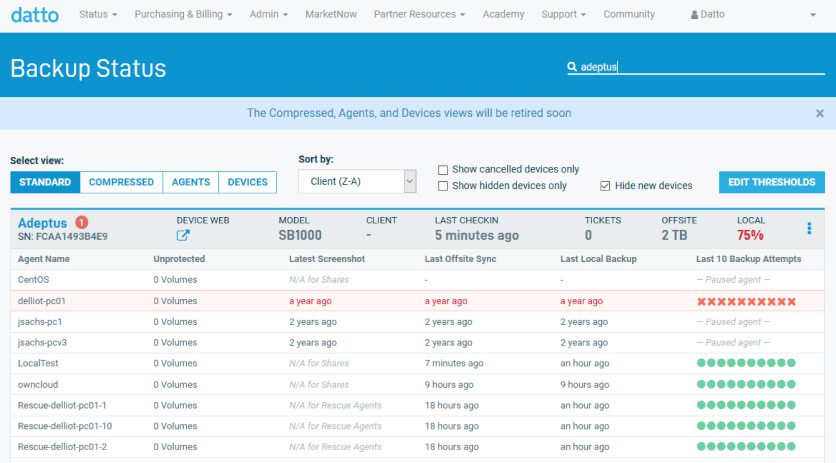Click green backup attempt dots for LocalTest
This screenshot has height=463, width=836.
click(x=746, y=363)
